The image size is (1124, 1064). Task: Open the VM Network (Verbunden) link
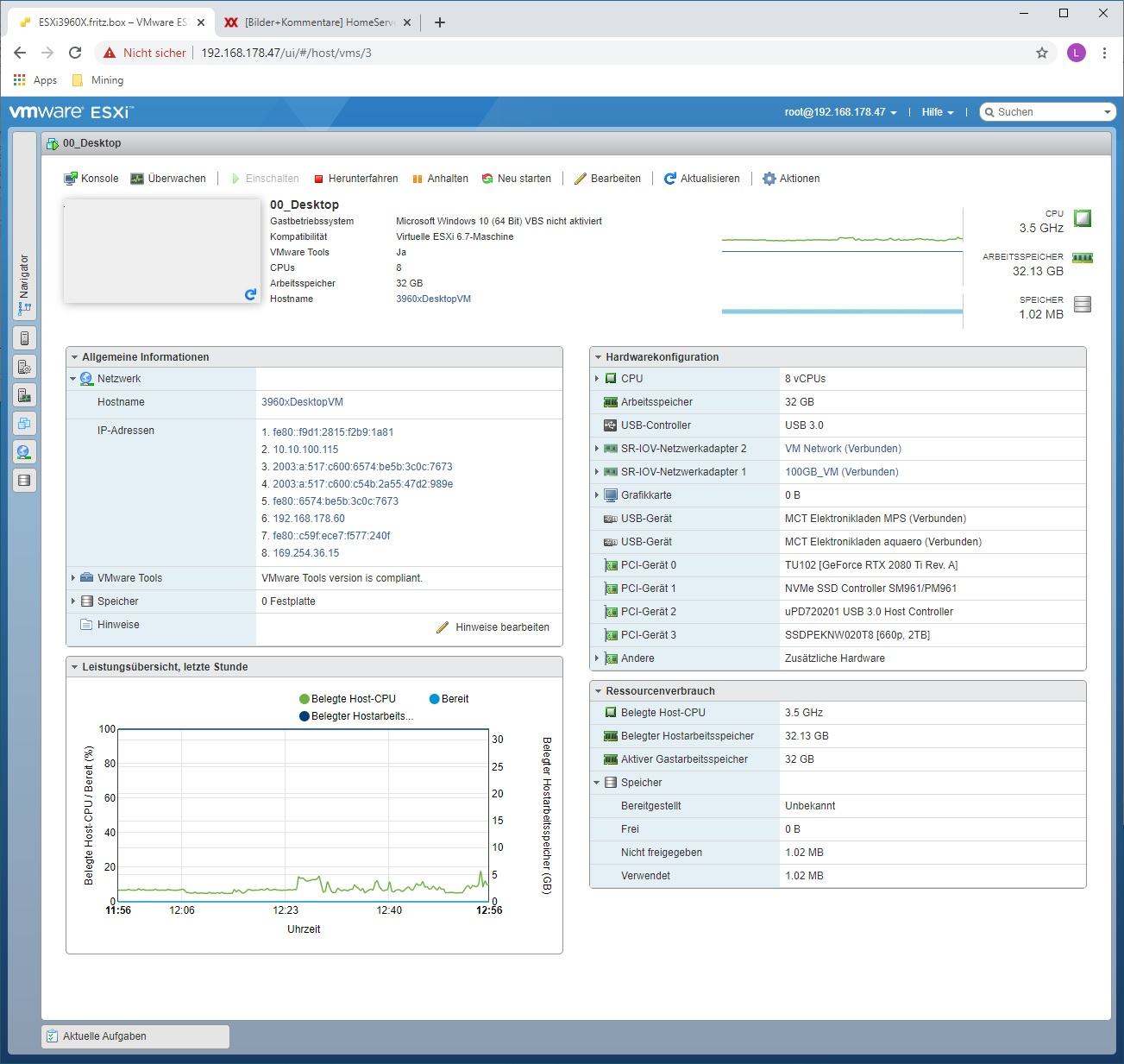843,449
